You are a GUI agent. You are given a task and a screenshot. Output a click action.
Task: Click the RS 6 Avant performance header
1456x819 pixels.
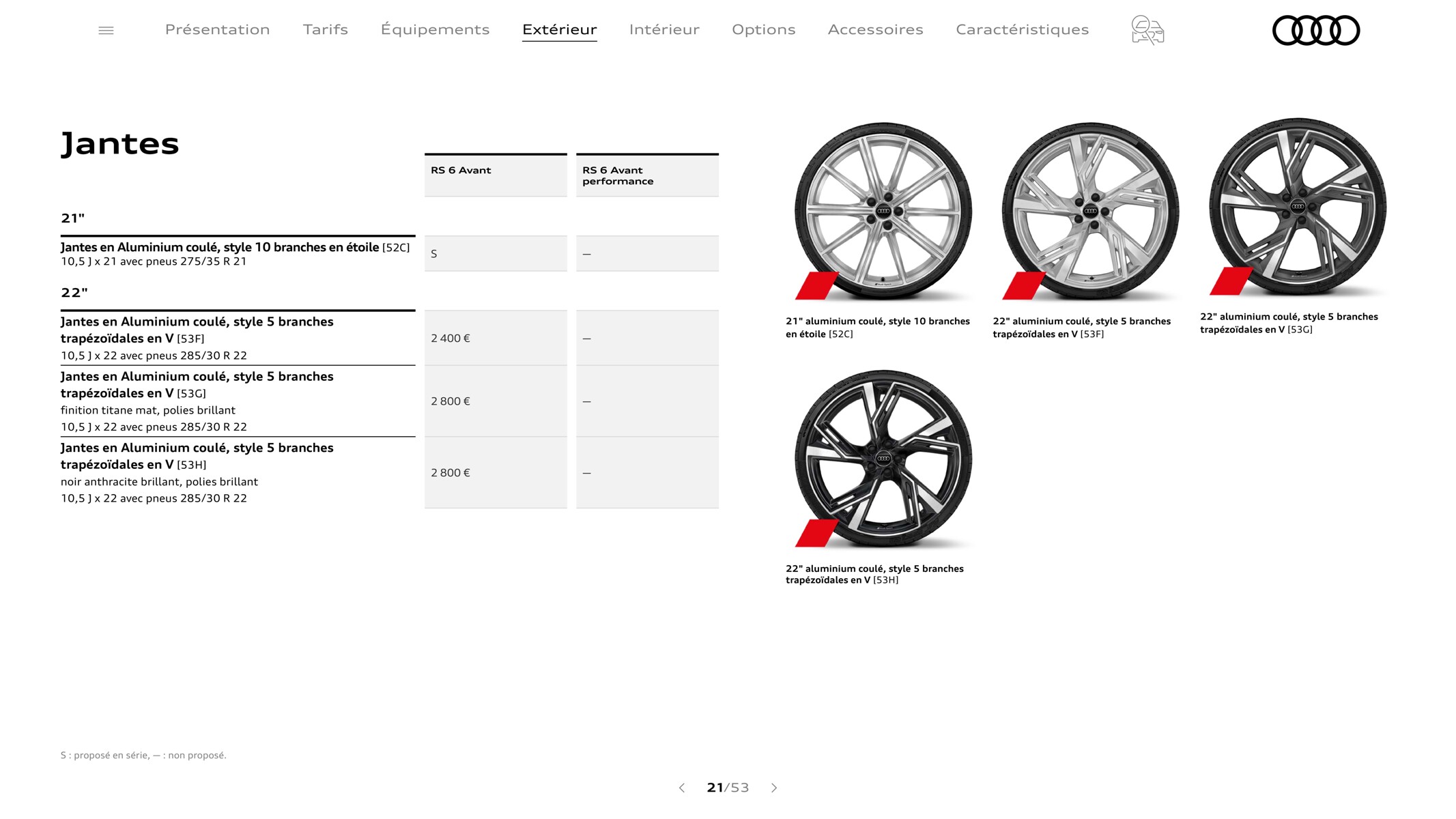[647, 175]
